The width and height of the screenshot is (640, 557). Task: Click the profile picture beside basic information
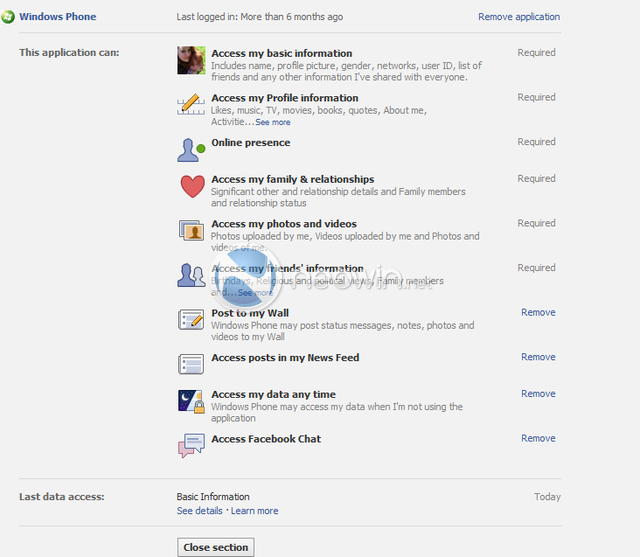tap(191, 60)
